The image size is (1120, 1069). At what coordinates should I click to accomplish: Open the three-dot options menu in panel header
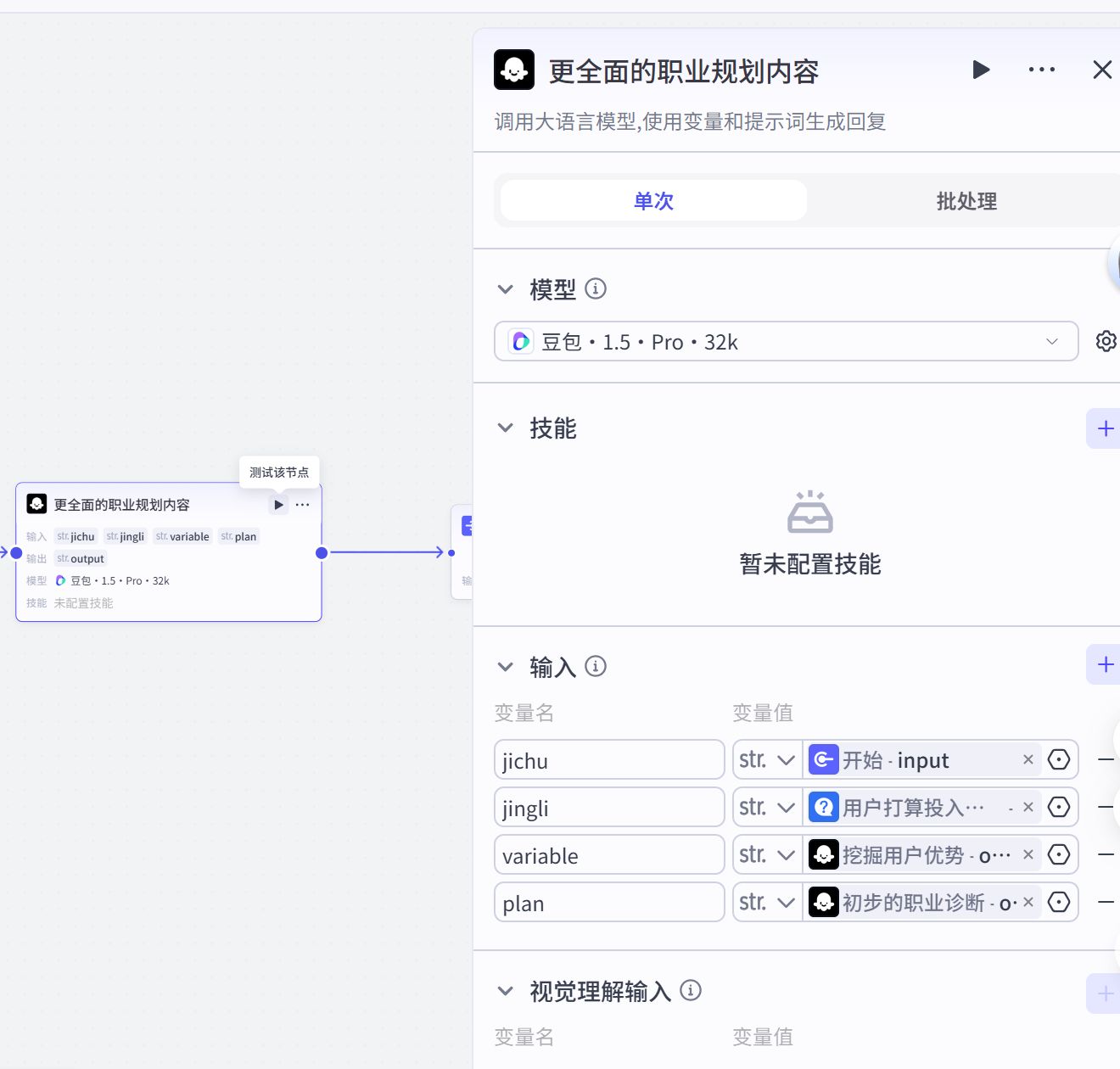(x=1041, y=70)
